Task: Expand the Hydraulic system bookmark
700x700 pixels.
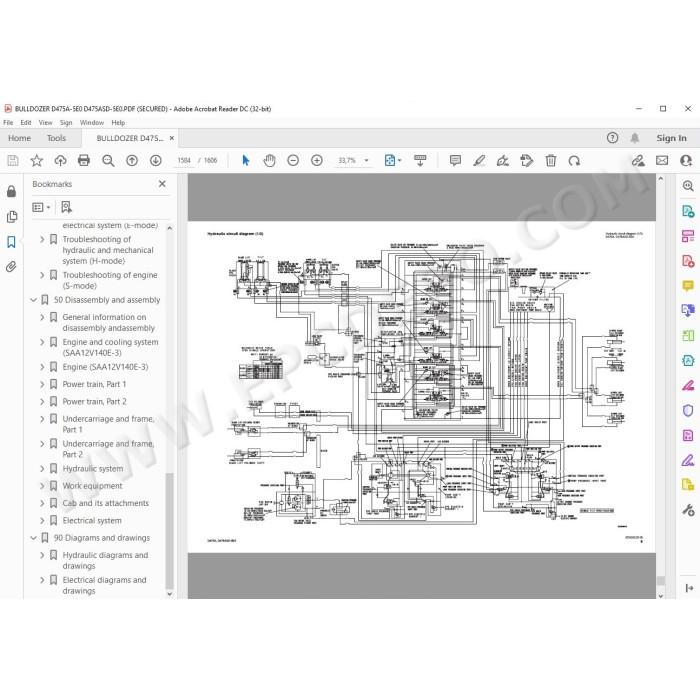Action: click(42, 469)
